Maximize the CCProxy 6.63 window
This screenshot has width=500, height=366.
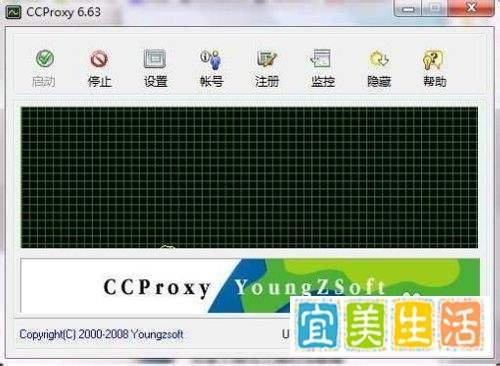coord(435,8)
